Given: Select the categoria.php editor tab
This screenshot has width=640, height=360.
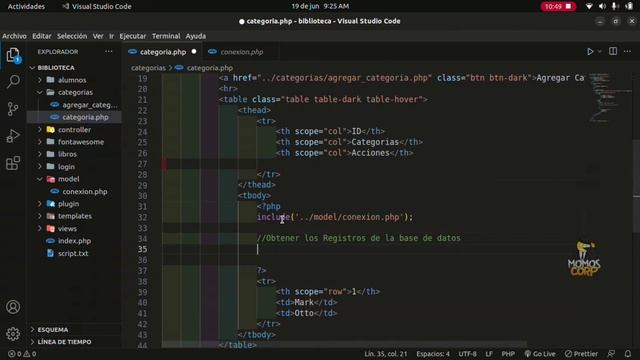Looking at the screenshot, I should (162, 52).
